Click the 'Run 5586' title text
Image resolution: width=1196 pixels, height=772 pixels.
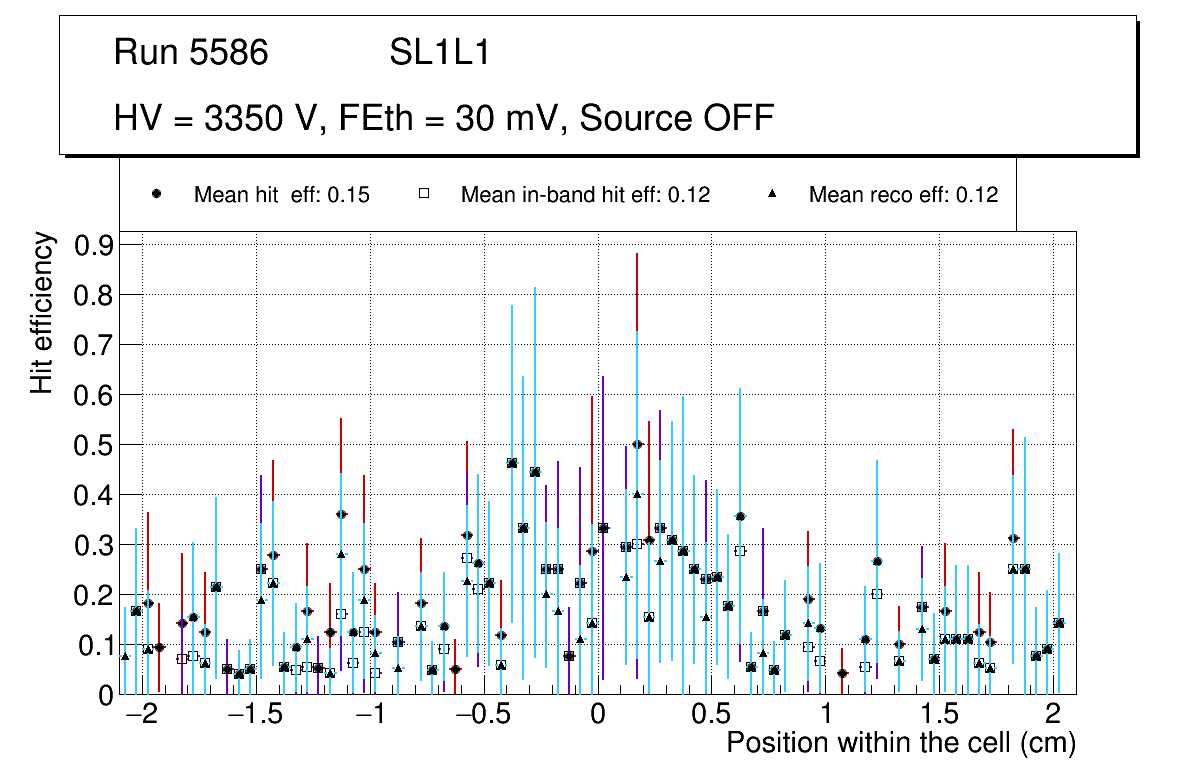tap(191, 53)
